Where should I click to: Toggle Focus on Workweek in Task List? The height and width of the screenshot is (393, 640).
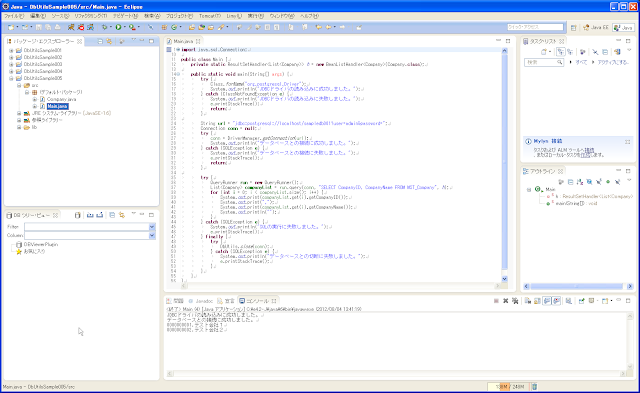[x=582, y=52]
